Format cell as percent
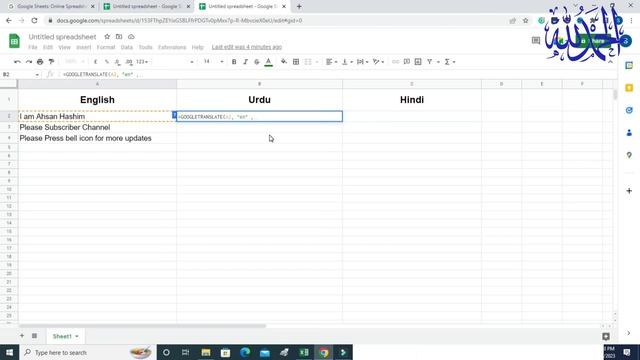Viewport: 640px width, 360px height. click(107, 62)
